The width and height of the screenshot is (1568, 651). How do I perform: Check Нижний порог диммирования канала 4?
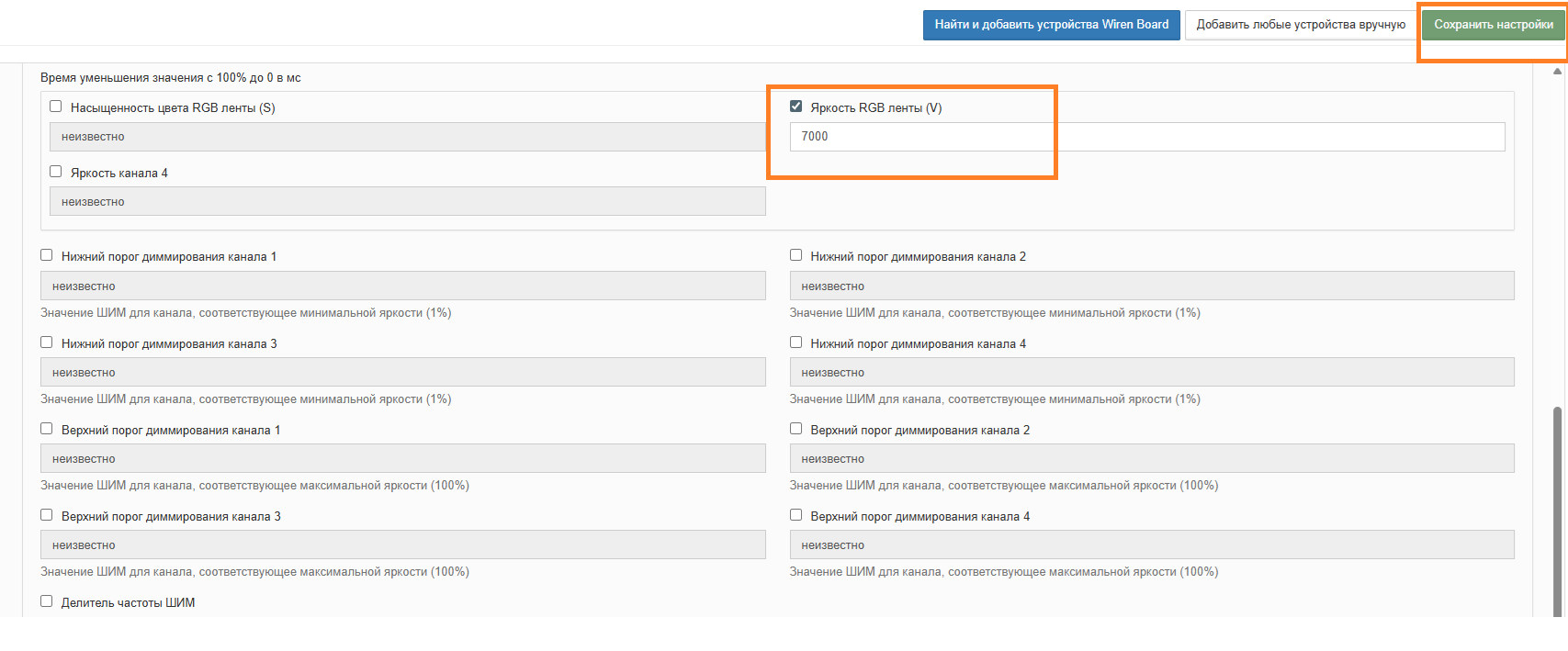(795, 342)
